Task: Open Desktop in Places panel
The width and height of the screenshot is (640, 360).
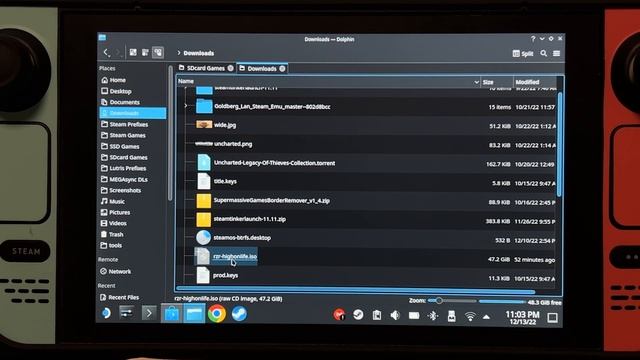Action: point(116,91)
